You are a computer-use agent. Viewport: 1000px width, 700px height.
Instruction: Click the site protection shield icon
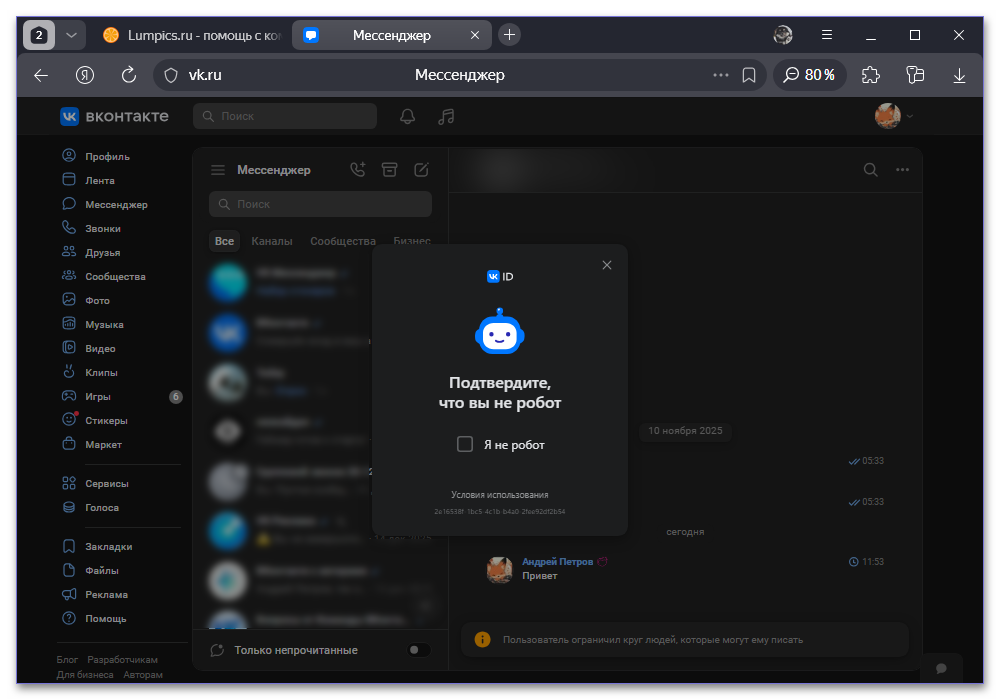[x=171, y=75]
